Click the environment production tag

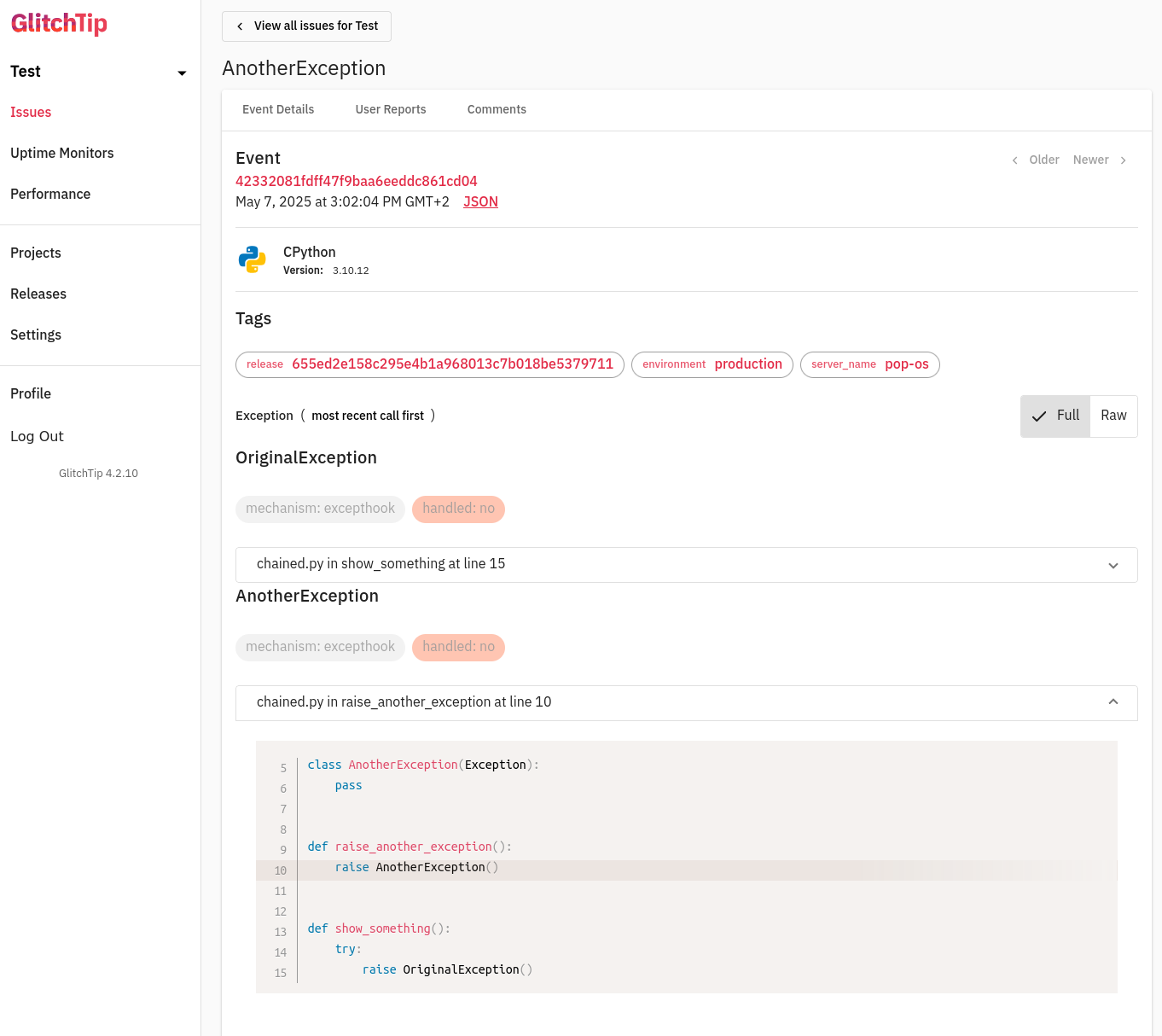(712, 364)
